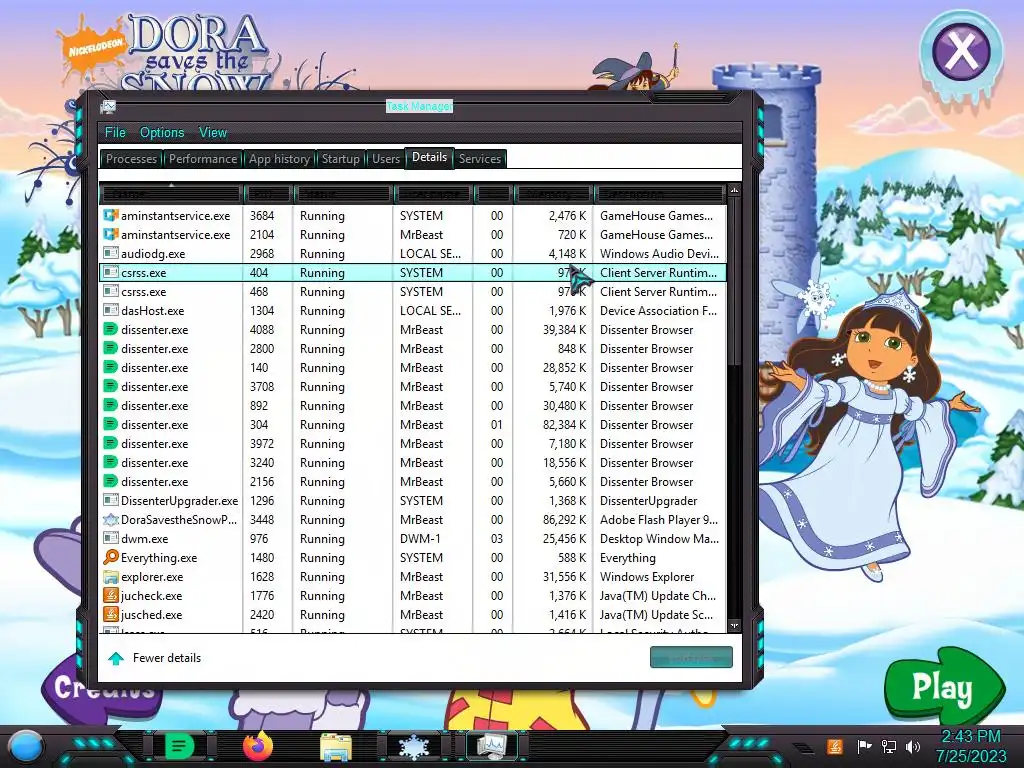Click the Task Manager title bar icon
This screenshot has width=1024, height=768.
click(x=108, y=106)
